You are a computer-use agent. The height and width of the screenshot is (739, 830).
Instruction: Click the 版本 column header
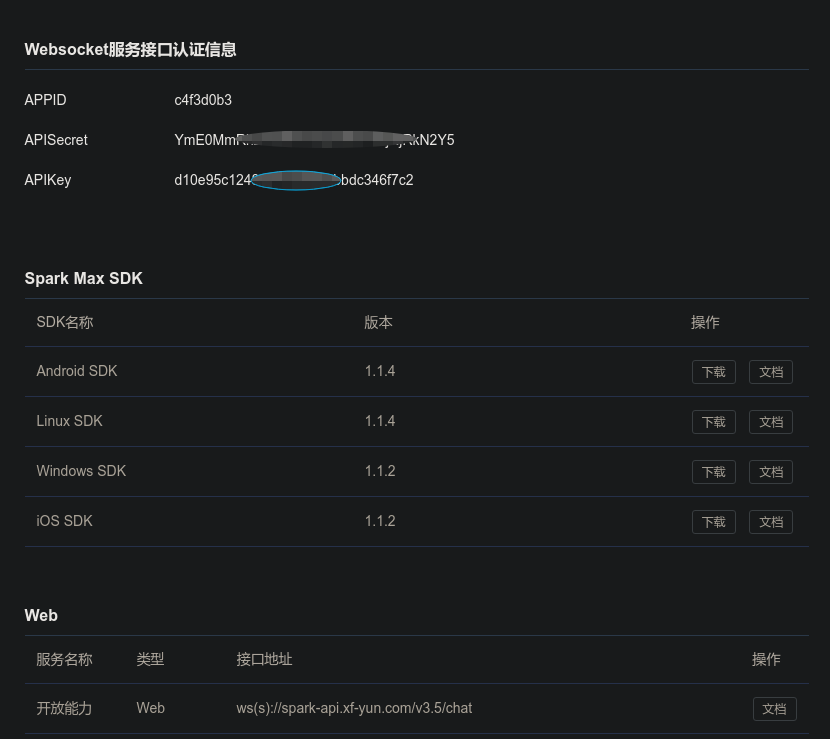click(x=378, y=322)
